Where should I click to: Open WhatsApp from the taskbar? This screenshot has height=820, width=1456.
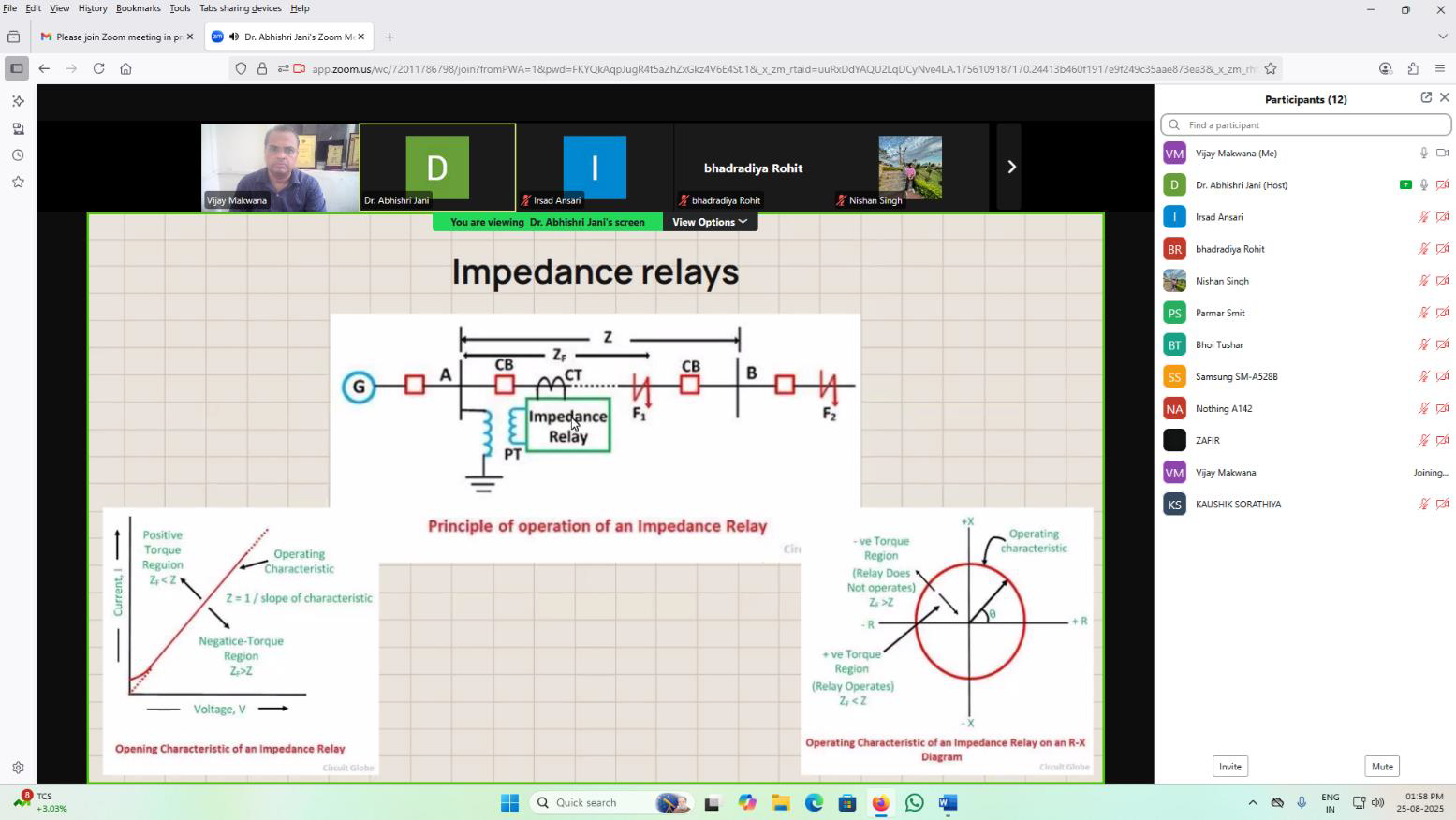tap(914, 803)
